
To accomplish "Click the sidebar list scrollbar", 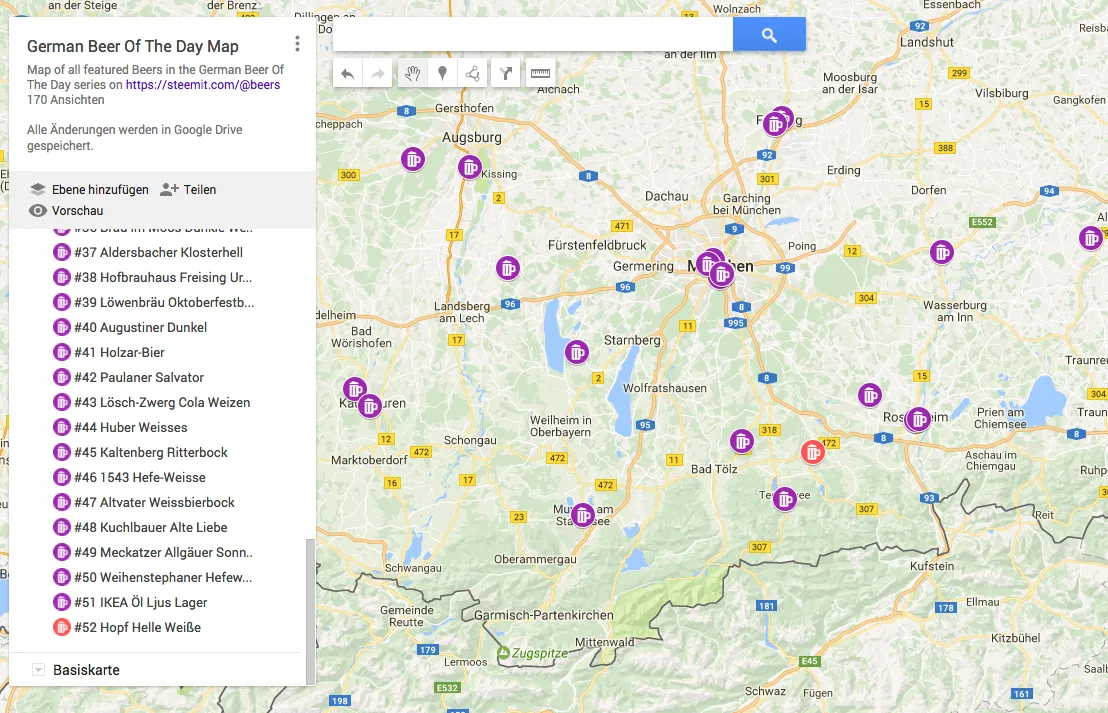I will click(x=310, y=612).
